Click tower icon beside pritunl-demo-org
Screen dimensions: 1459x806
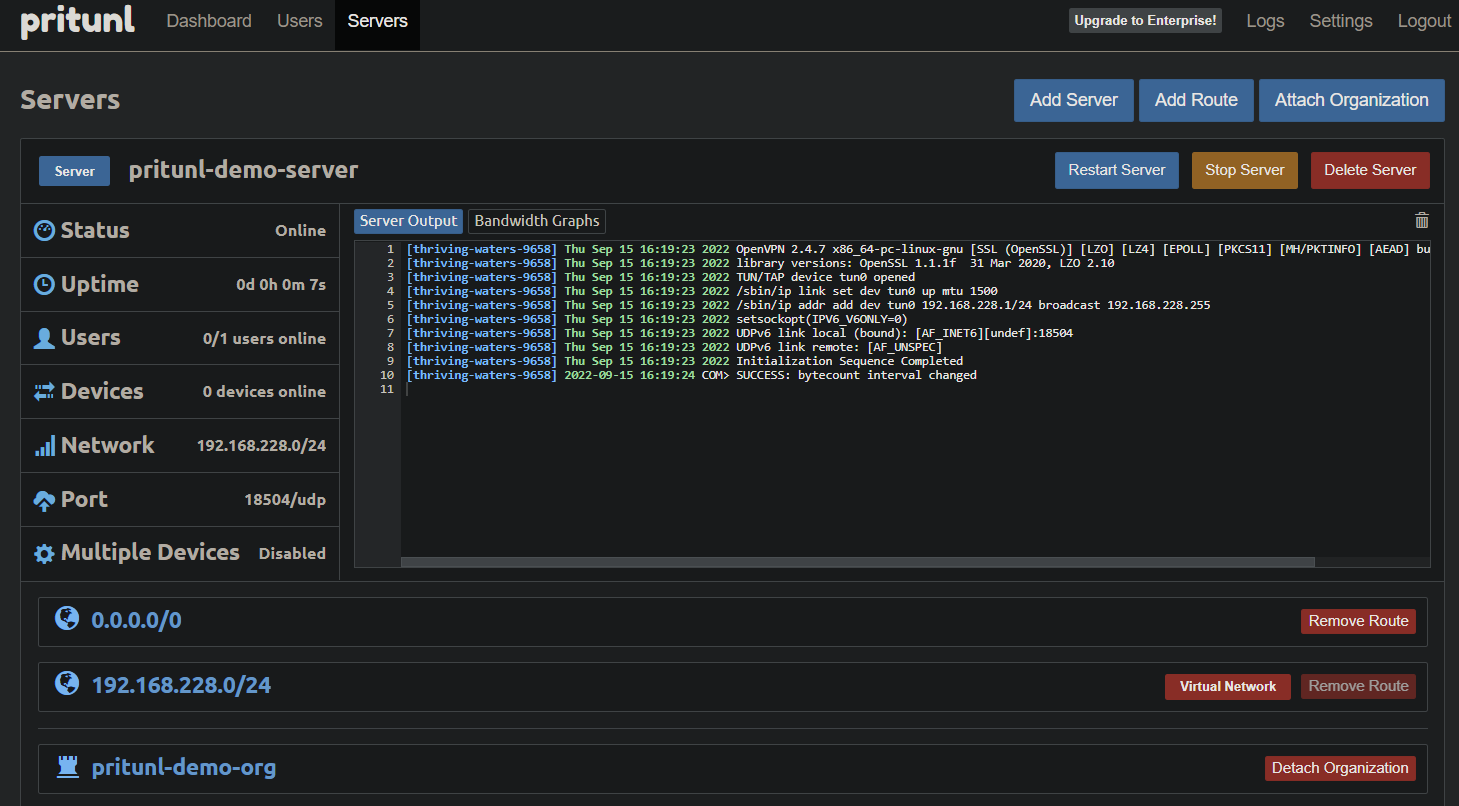tap(67, 767)
